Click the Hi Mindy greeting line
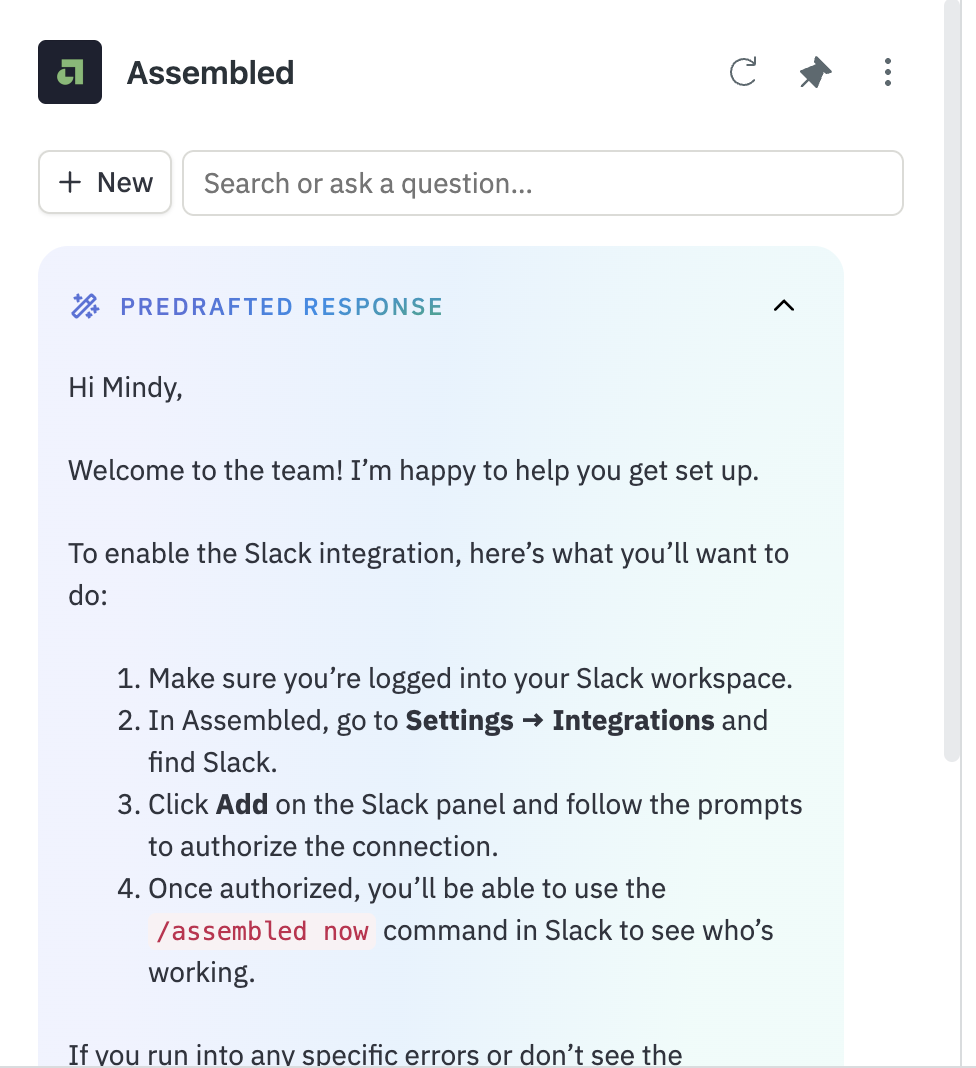The width and height of the screenshot is (976, 1068). tap(125, 388)
